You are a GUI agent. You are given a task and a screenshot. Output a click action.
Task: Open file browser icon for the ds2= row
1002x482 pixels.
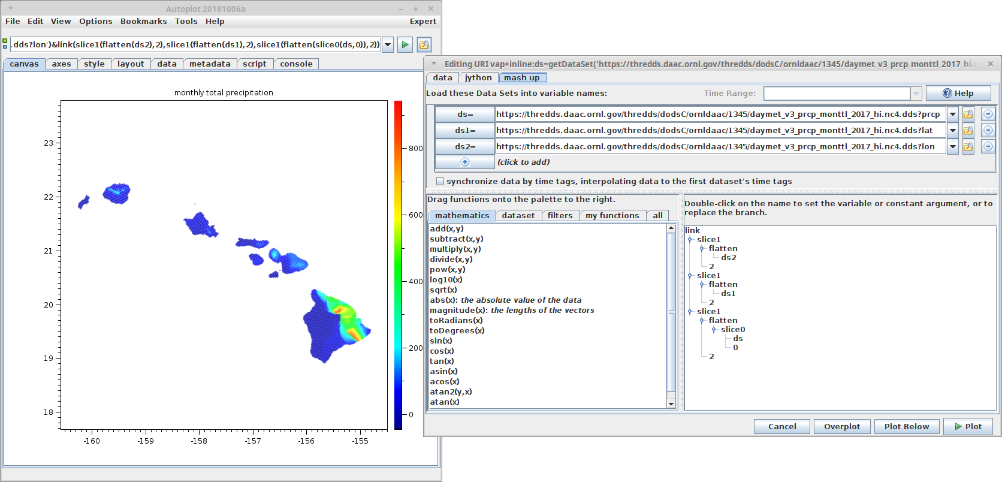(969, 146)
